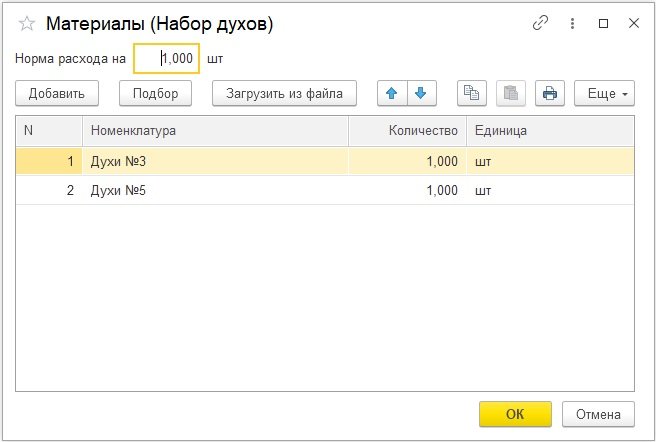Focus the Норма расхода на input field
656x442 pixels.
[167, 58]
